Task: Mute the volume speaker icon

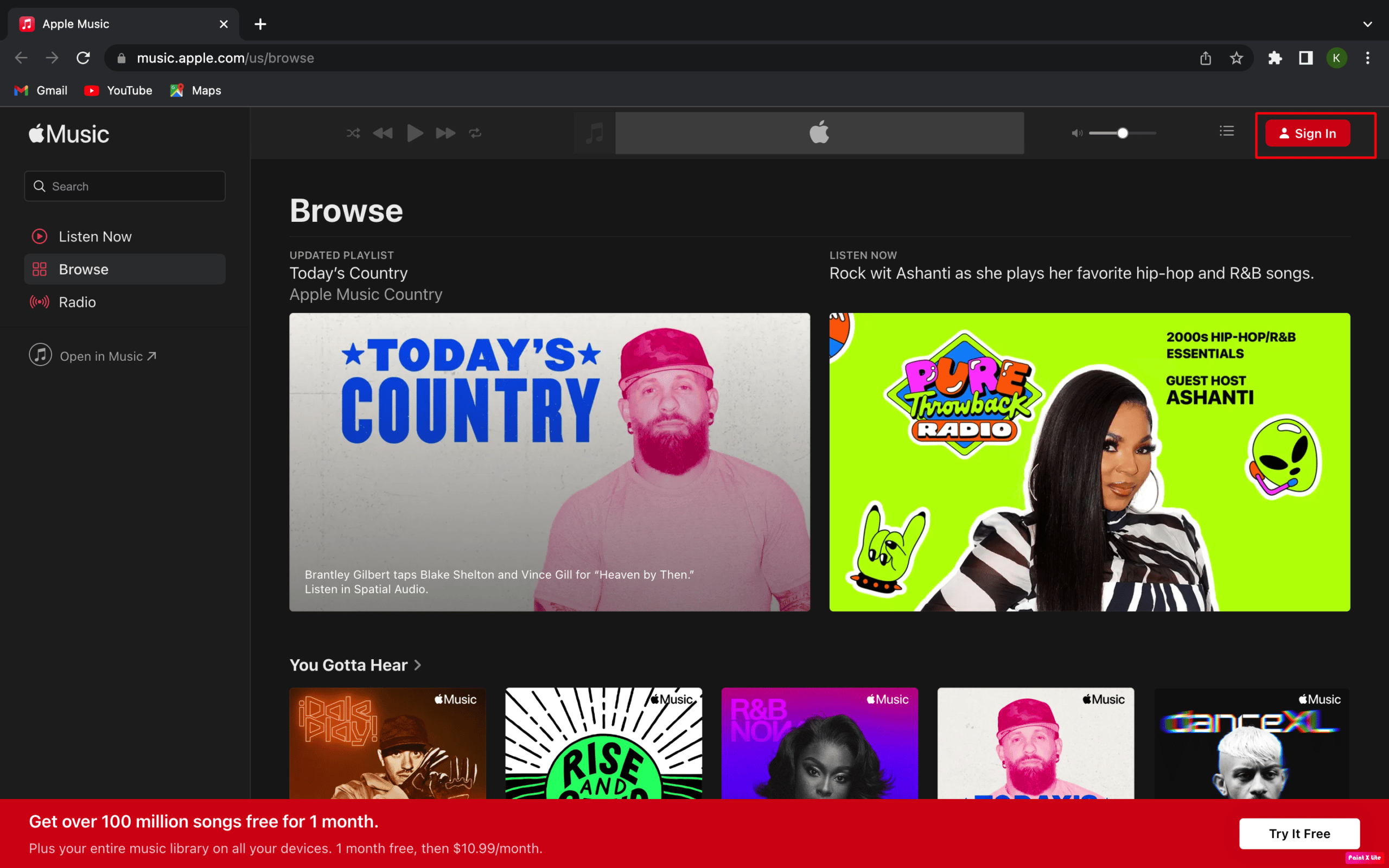Action: (x=1077, y=133)
